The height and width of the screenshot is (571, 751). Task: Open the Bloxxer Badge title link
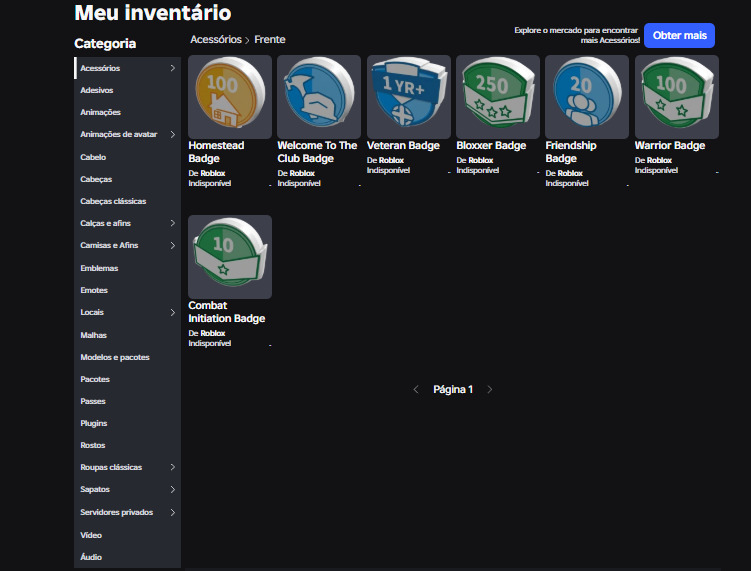[x=490, y=146]
